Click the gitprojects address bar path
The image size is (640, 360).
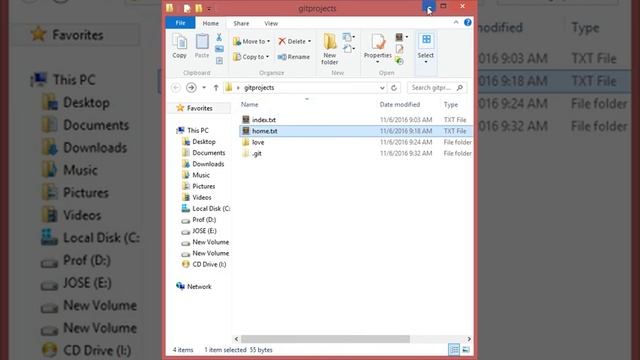(x=259, y=88)
